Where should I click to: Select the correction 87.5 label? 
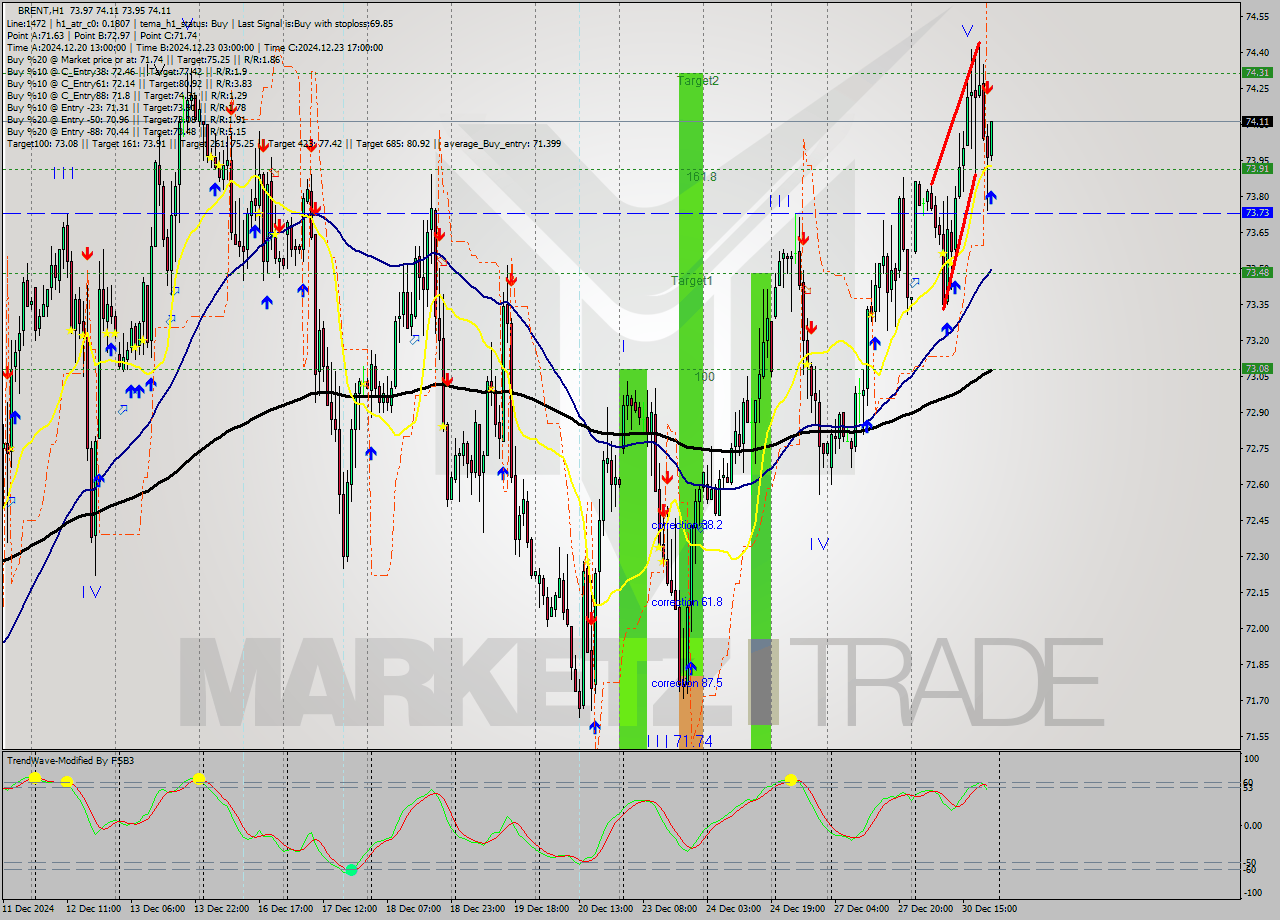tap(686, 683)
